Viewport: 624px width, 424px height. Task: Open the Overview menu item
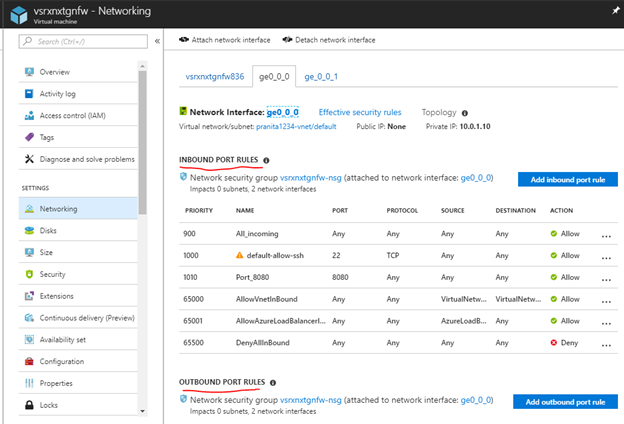[78, 72]
